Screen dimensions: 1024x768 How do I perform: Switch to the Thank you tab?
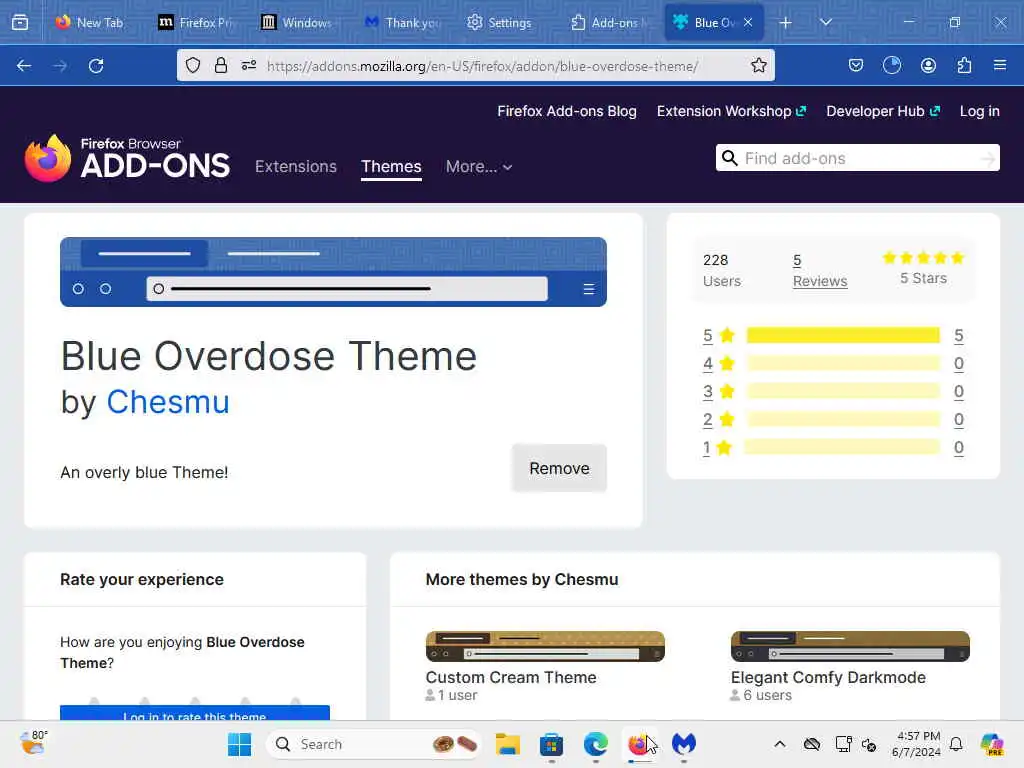point(400,22)
